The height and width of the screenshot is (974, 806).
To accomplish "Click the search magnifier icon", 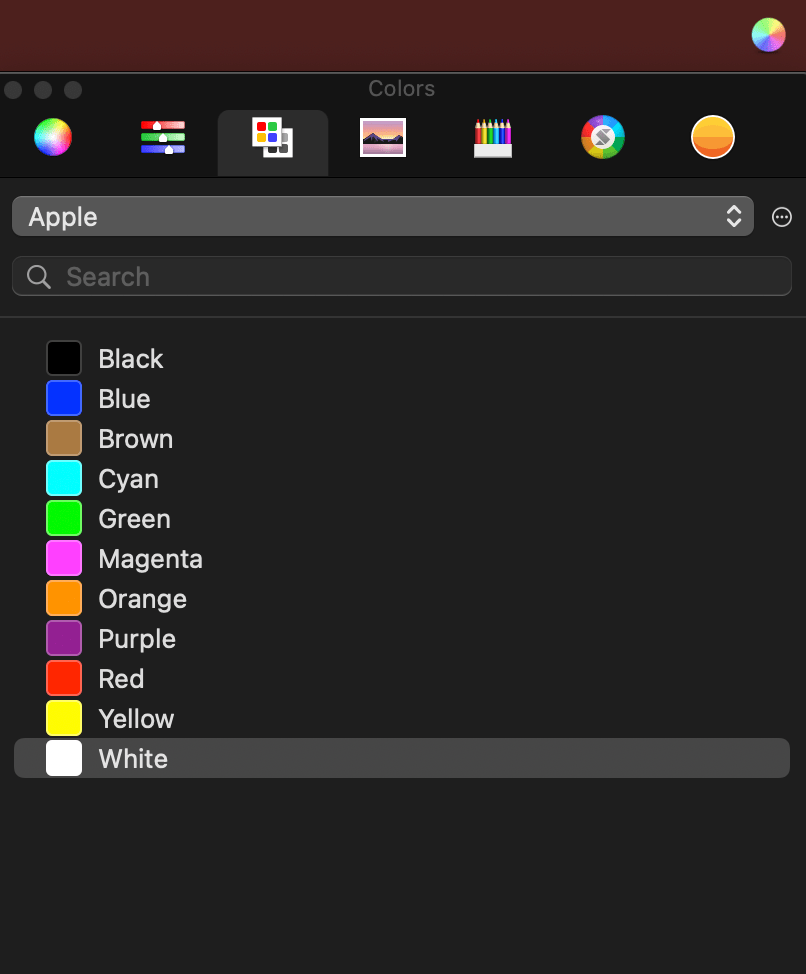I will pyautogui.click(x=38, y=276).
